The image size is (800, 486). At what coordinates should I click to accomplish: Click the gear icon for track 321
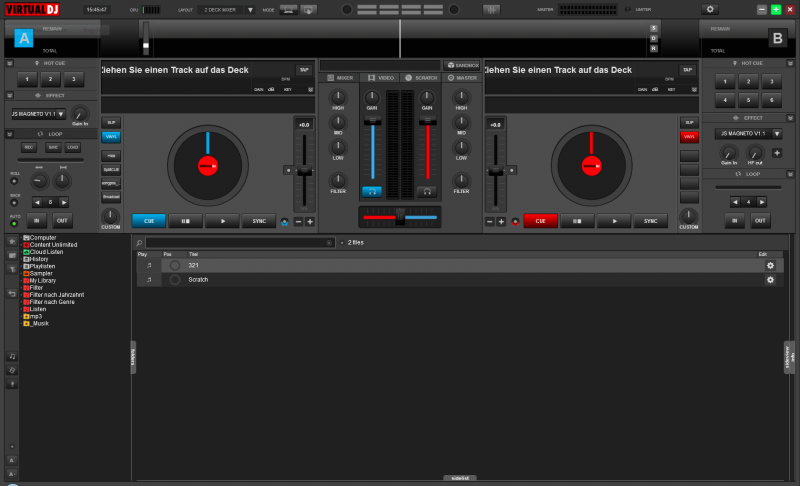[x=770, y=265]
